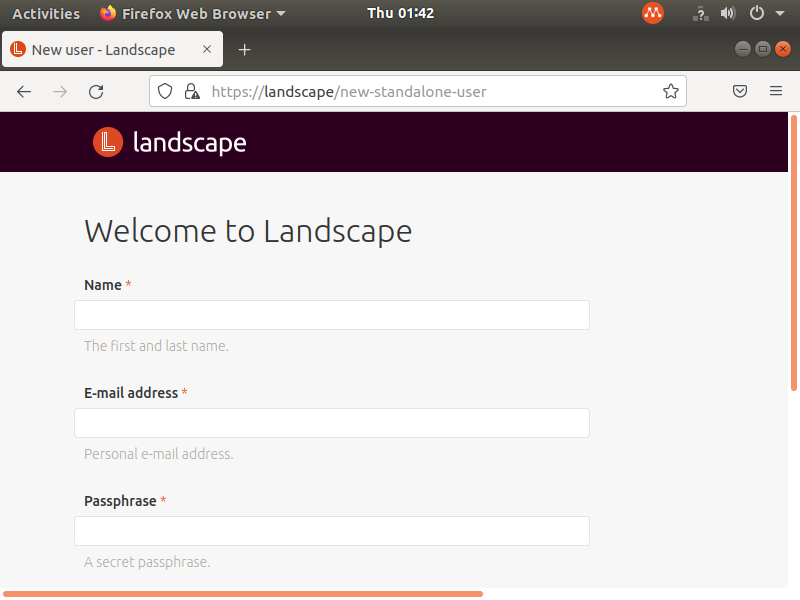Image resolution: width=800 pixels, height=600 pixels.
Task: Click into the Passphrase field
Action: [x=332, y=531]
